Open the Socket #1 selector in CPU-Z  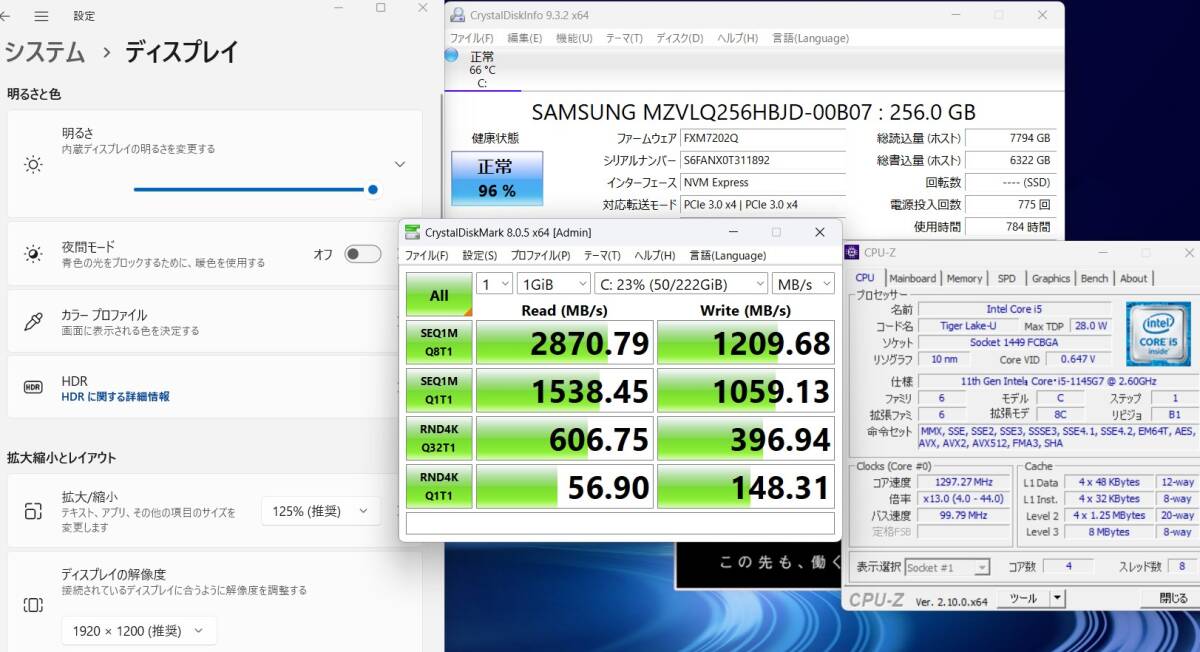(x=947, y=567)
